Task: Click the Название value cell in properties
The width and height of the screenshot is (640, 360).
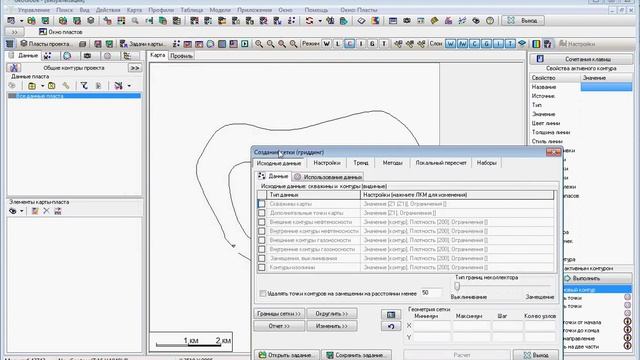Action: 606,87
